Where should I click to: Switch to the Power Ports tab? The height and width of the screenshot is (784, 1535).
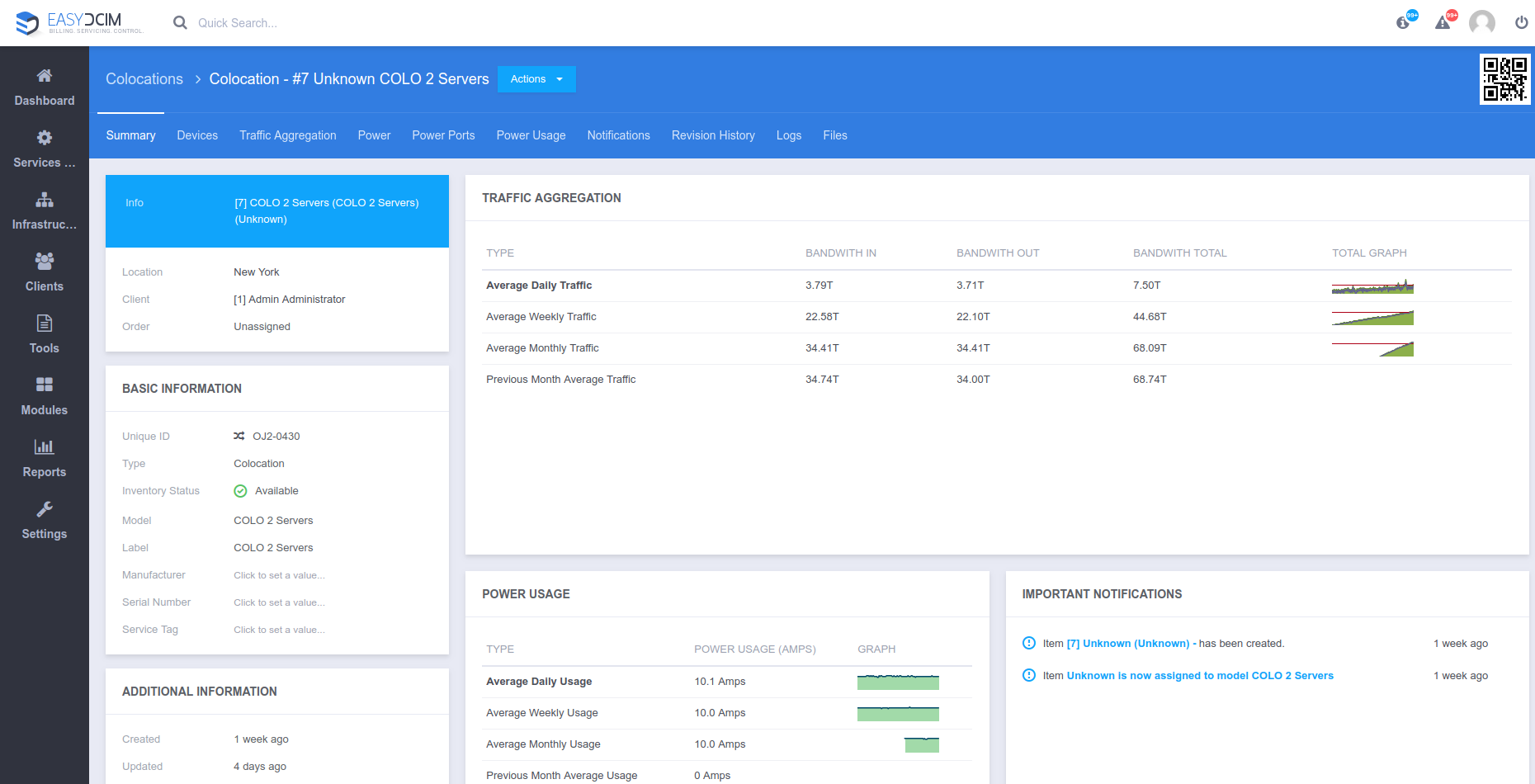tap(443, 135)
